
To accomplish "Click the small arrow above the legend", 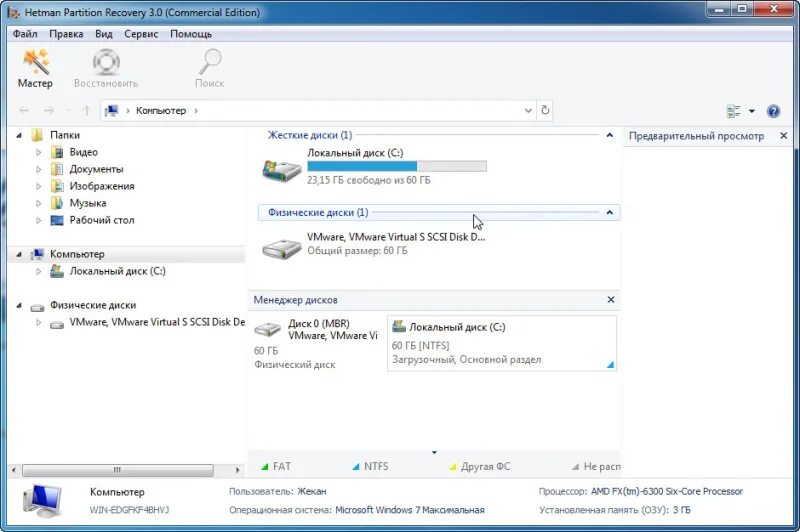I will coord(434,452).
